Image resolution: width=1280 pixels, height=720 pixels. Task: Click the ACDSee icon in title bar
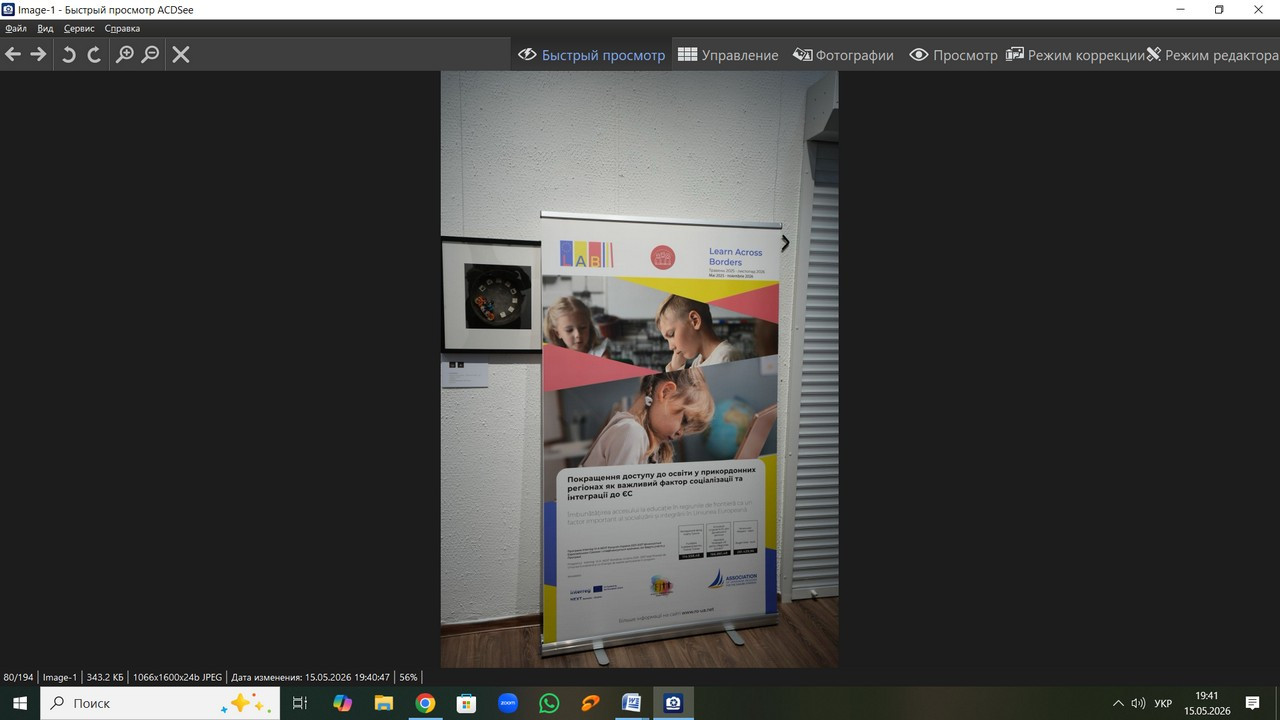[x=9, y=9]
